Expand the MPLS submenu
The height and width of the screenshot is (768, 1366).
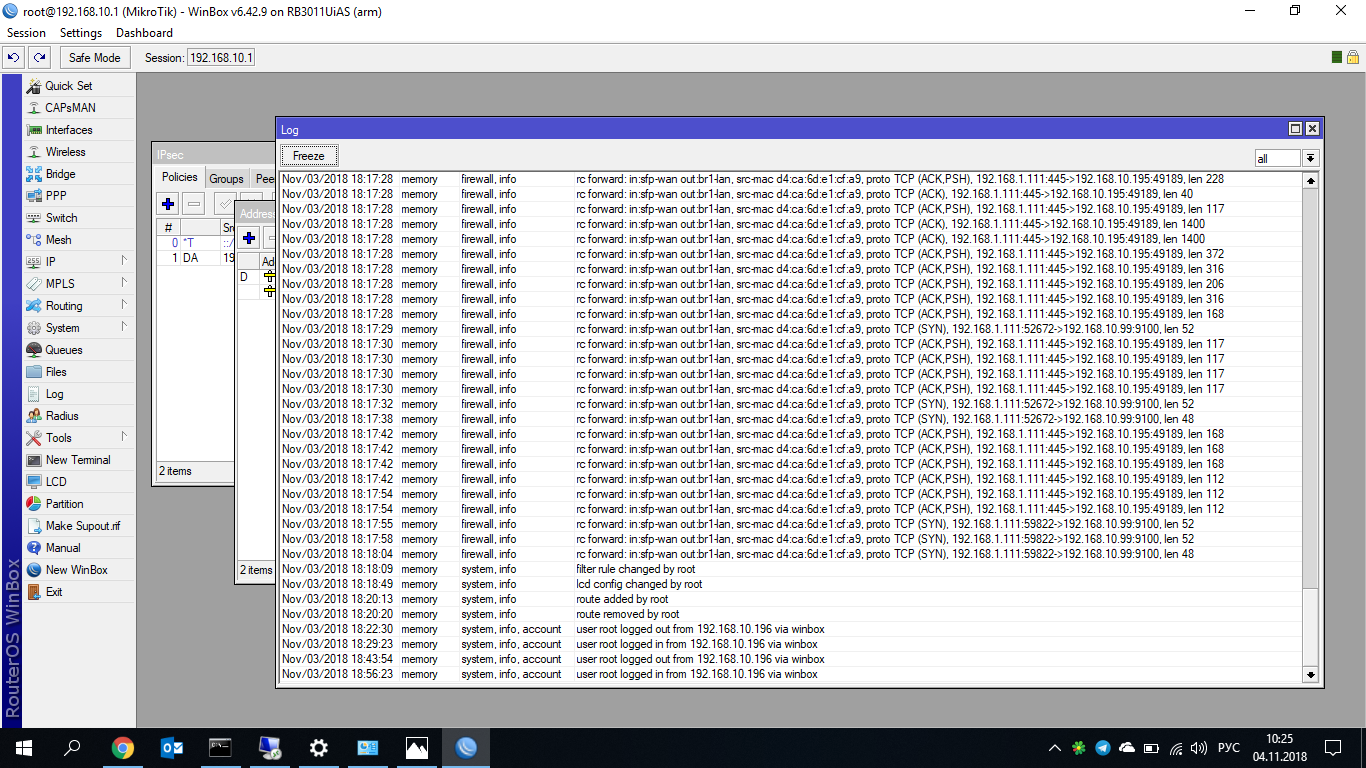pyautogui.click(x=79, y=284)
